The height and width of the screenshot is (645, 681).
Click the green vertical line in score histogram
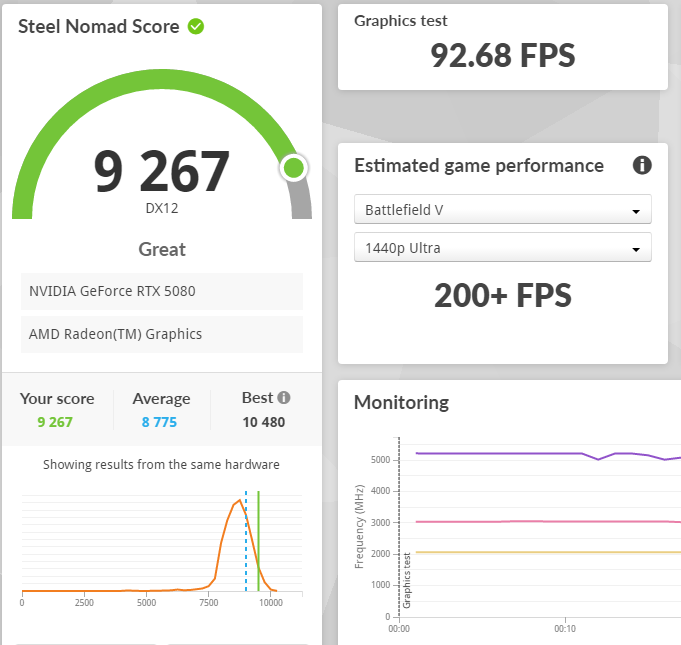pos(258,540)
